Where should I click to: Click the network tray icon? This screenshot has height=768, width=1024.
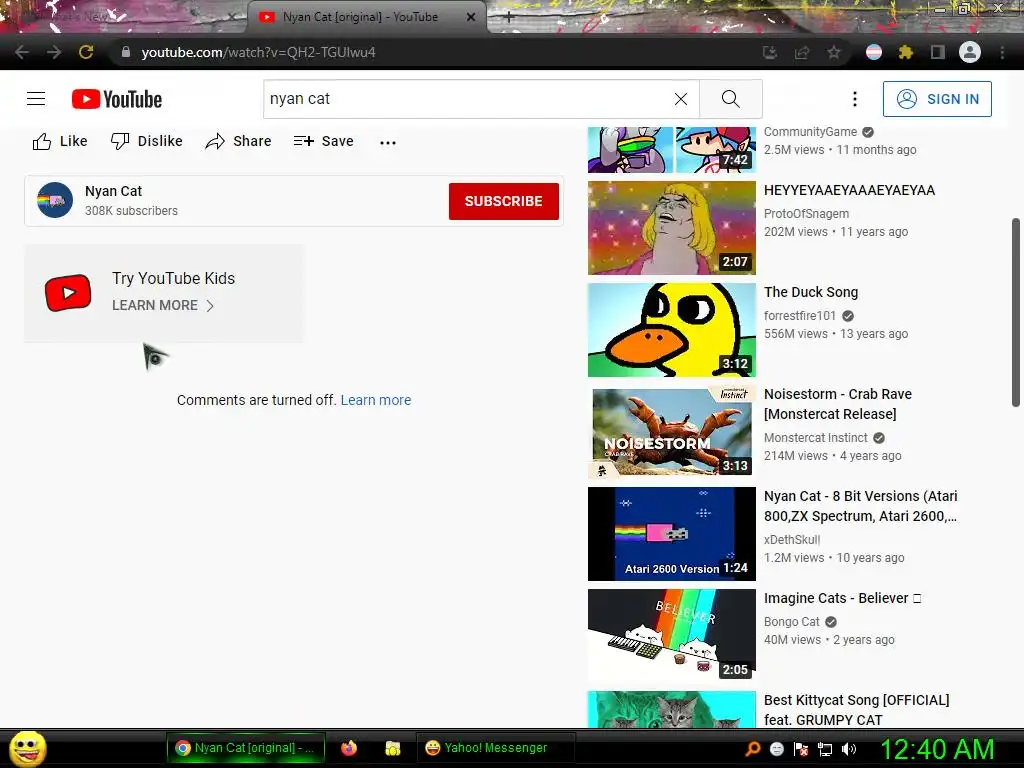[x=825, y=749]
